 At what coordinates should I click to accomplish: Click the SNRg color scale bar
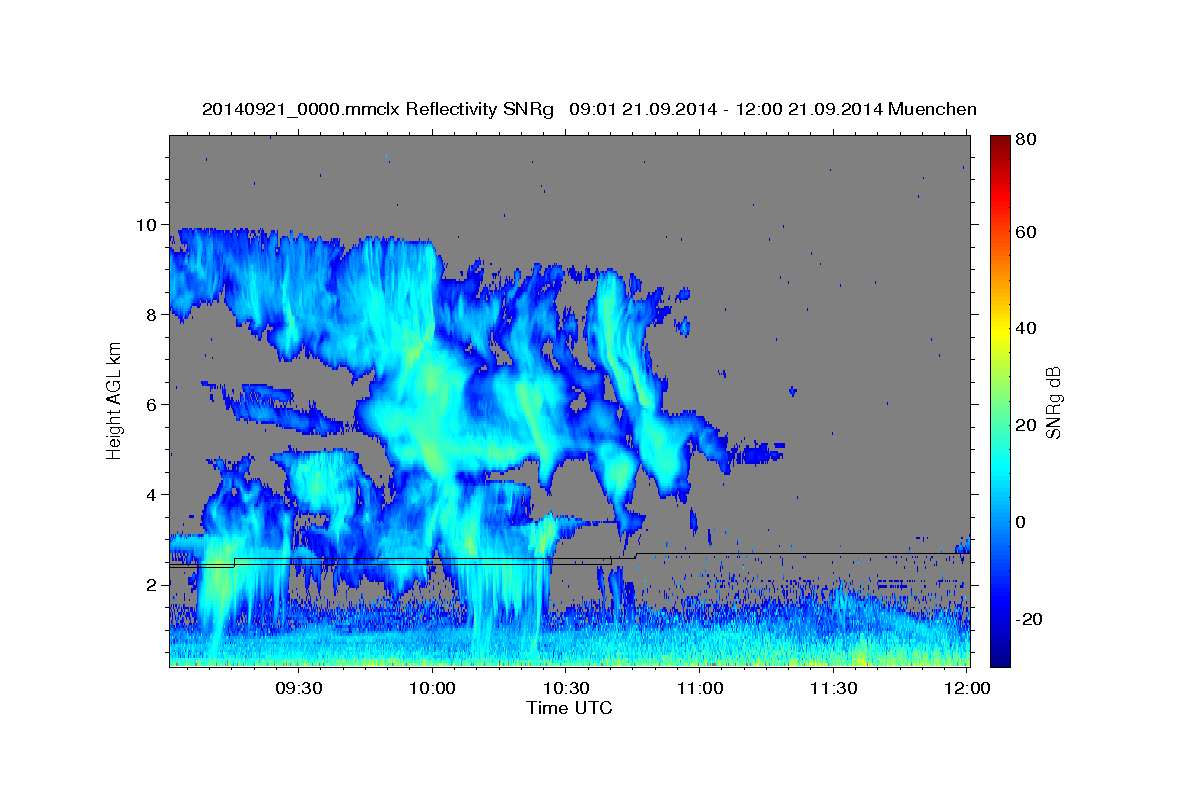(1000, 401)
